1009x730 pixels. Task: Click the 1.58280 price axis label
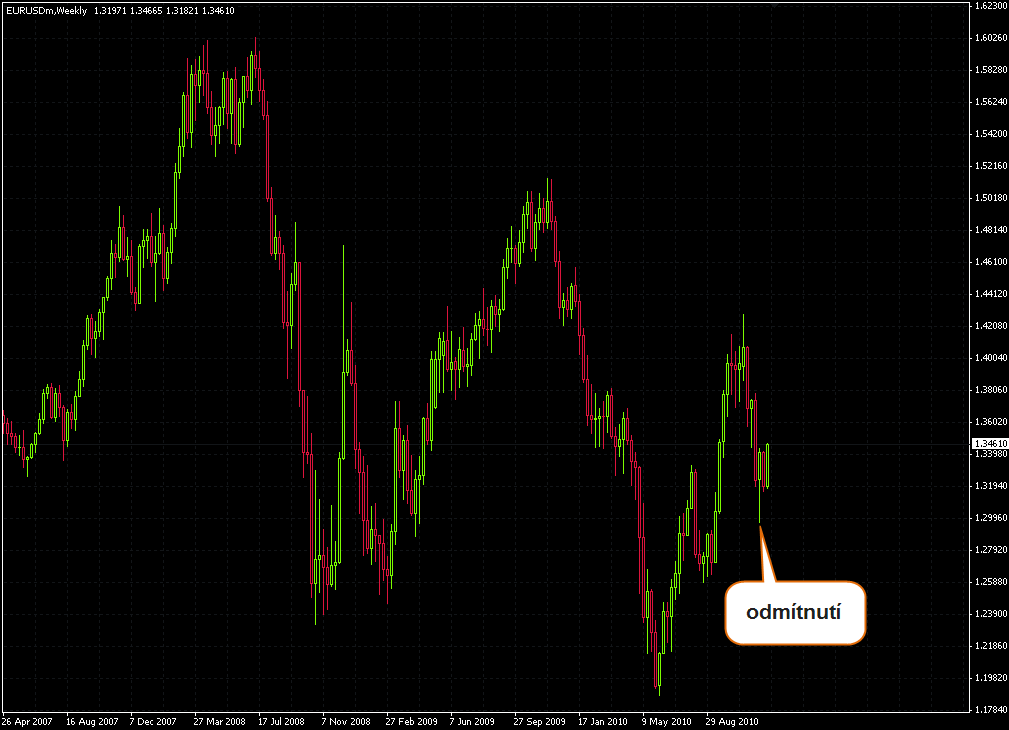coord(991,70)
